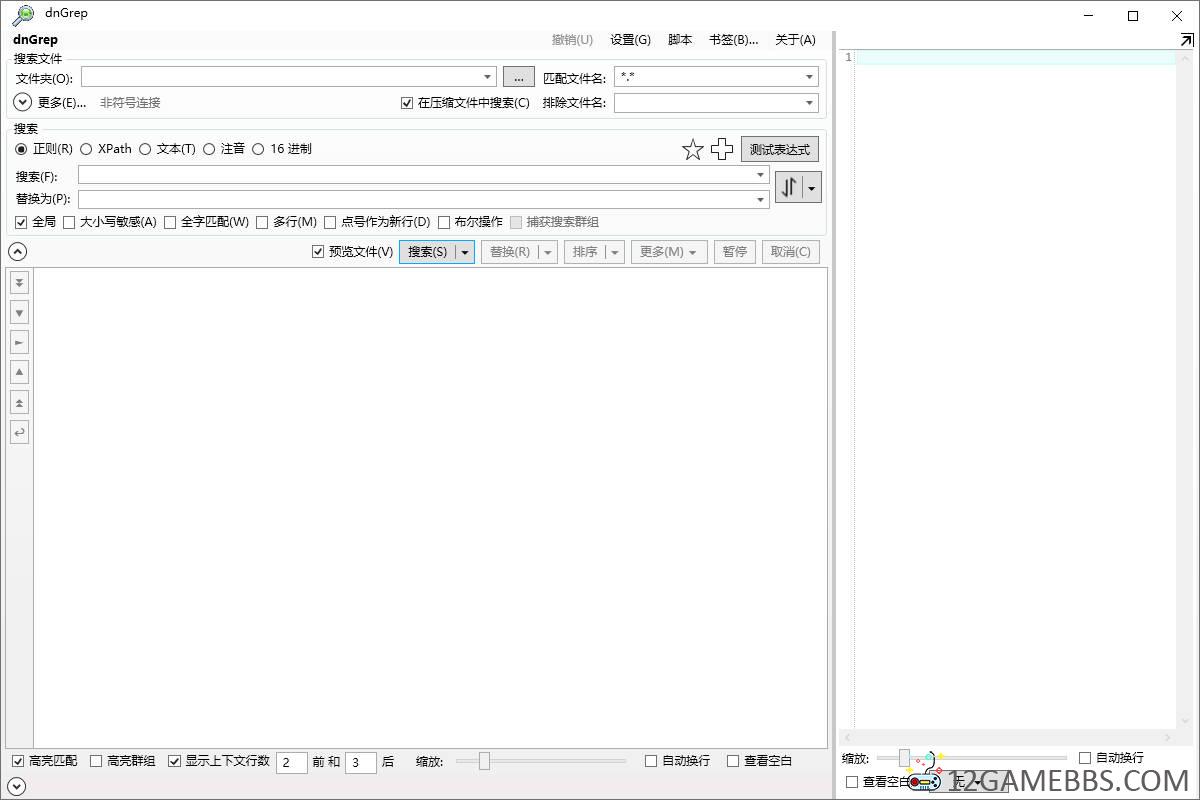The image size is (1200, 800).
Task: Uncheck the 高亮匹配 option
Action: (x=18, y=761)
